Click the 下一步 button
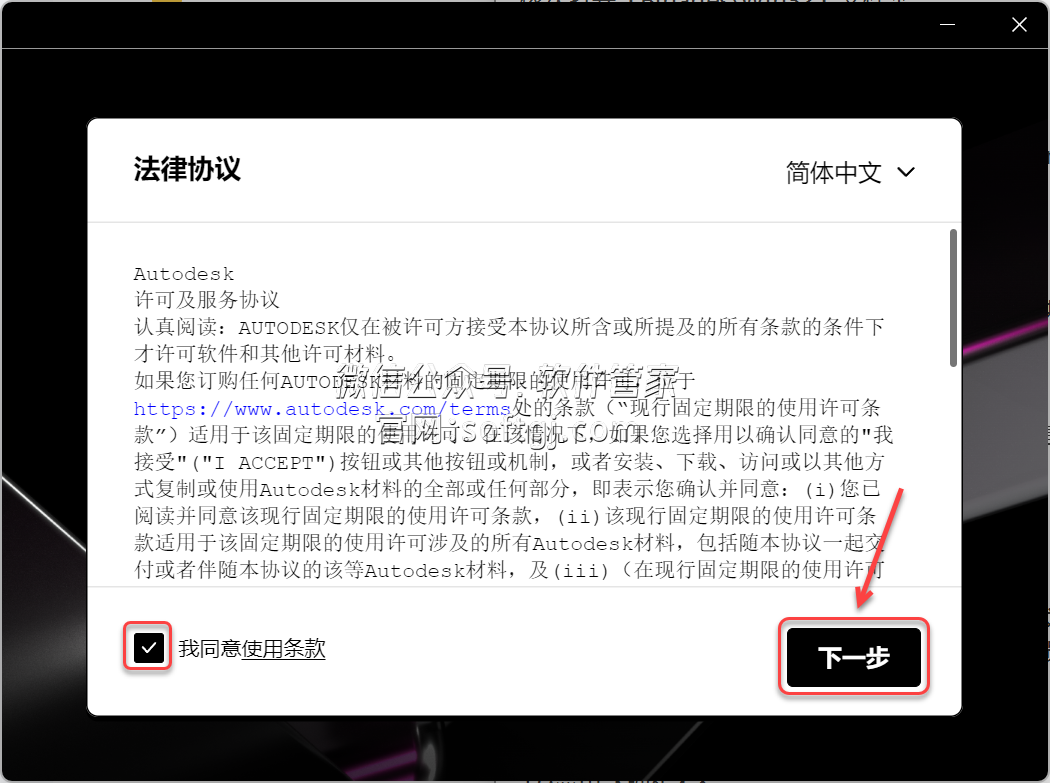 click(x=854, y=657)
